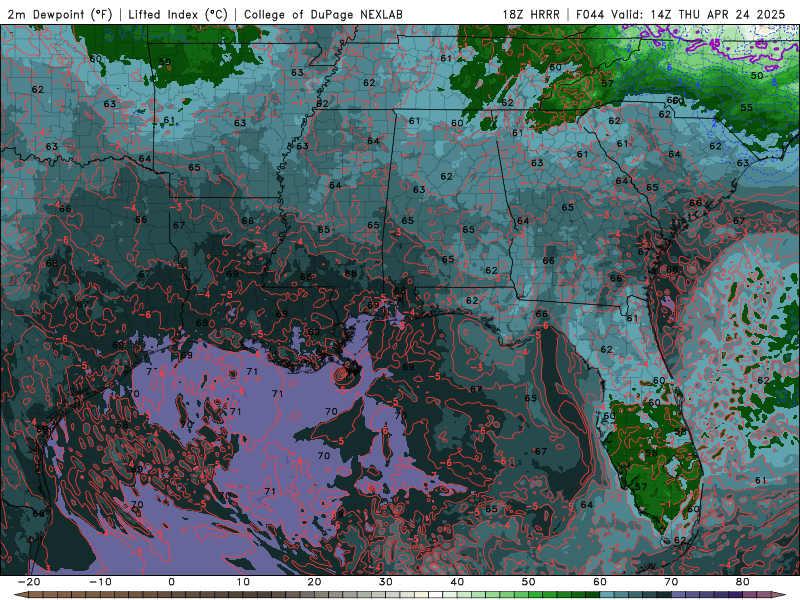This screenshot has height=600, width=800.
Task: Click the purple right arrow end of color bar
Action: click(x=779, y=595)
